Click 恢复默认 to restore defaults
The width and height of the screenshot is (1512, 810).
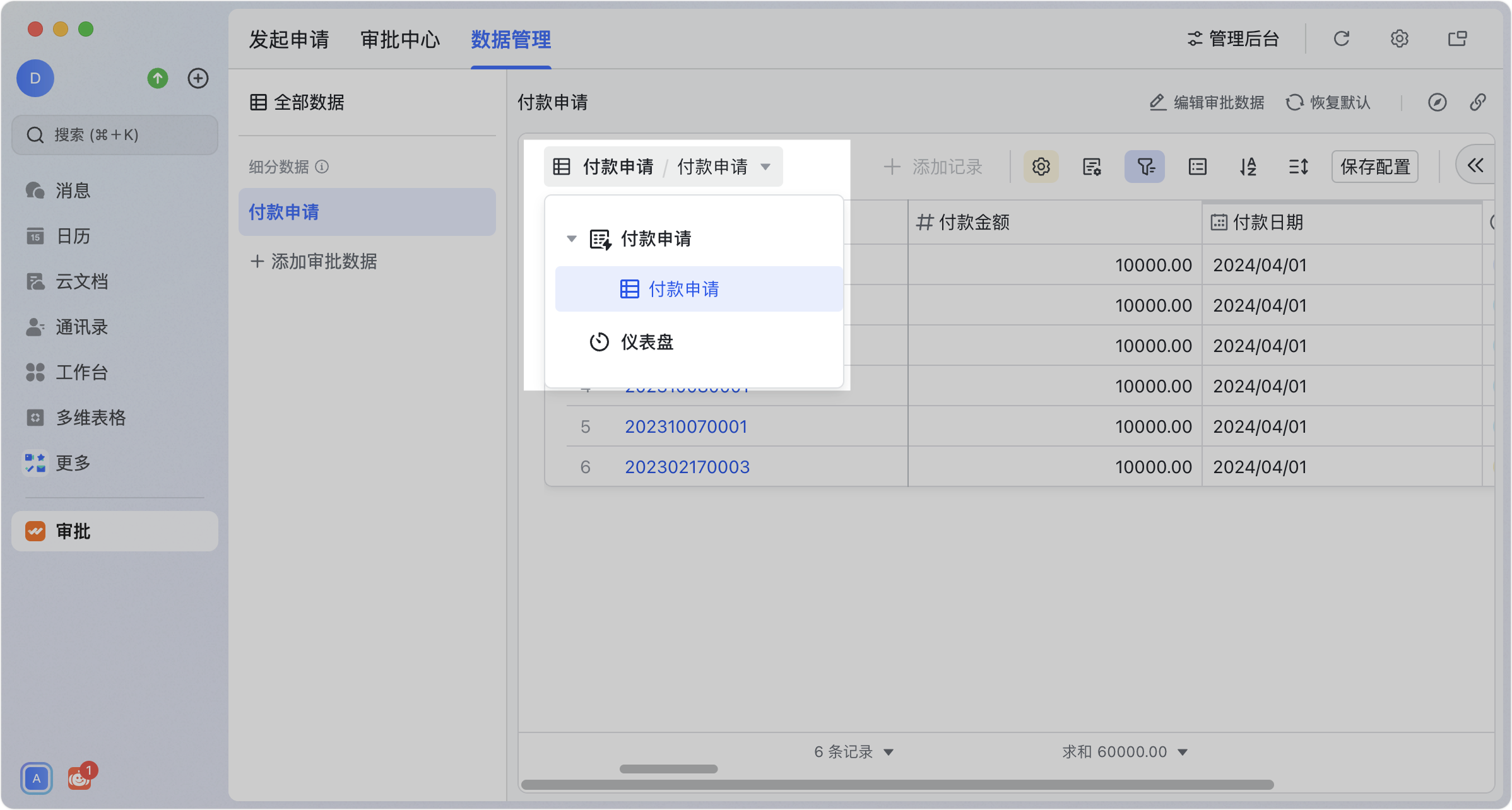click(1328, 102)
